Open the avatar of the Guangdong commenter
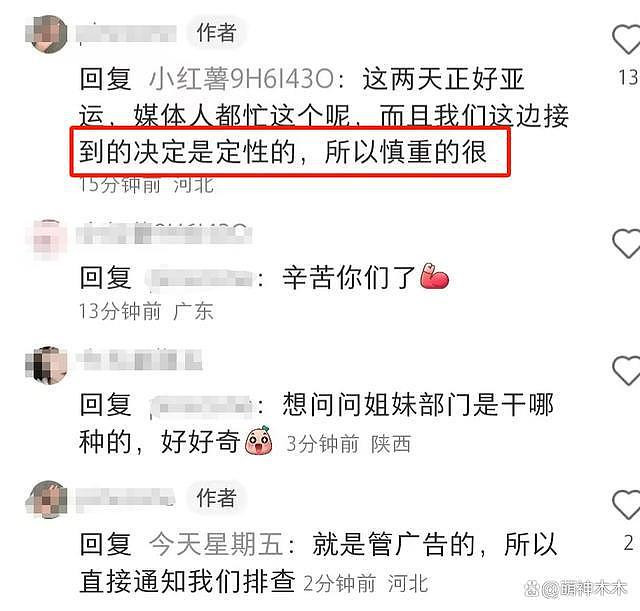Image resolution: width=640 pixels, height=611 pixels. coord(47,240)
